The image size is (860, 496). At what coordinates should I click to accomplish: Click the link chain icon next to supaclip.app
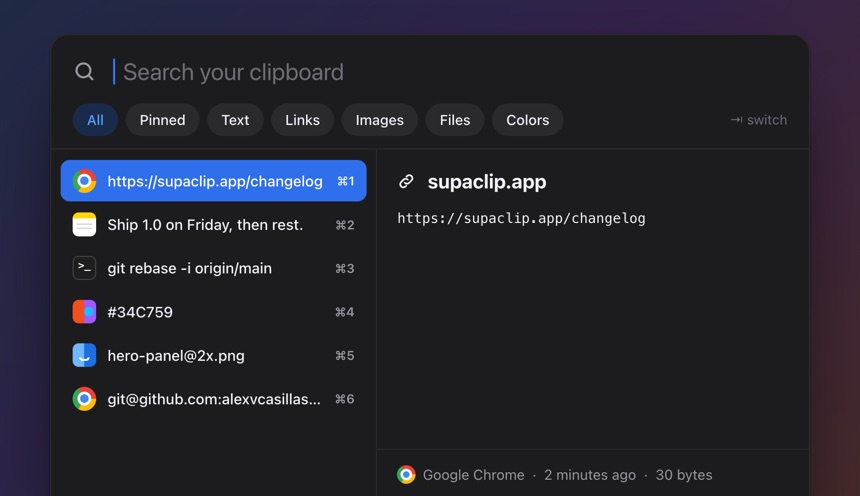pos(406,182)
